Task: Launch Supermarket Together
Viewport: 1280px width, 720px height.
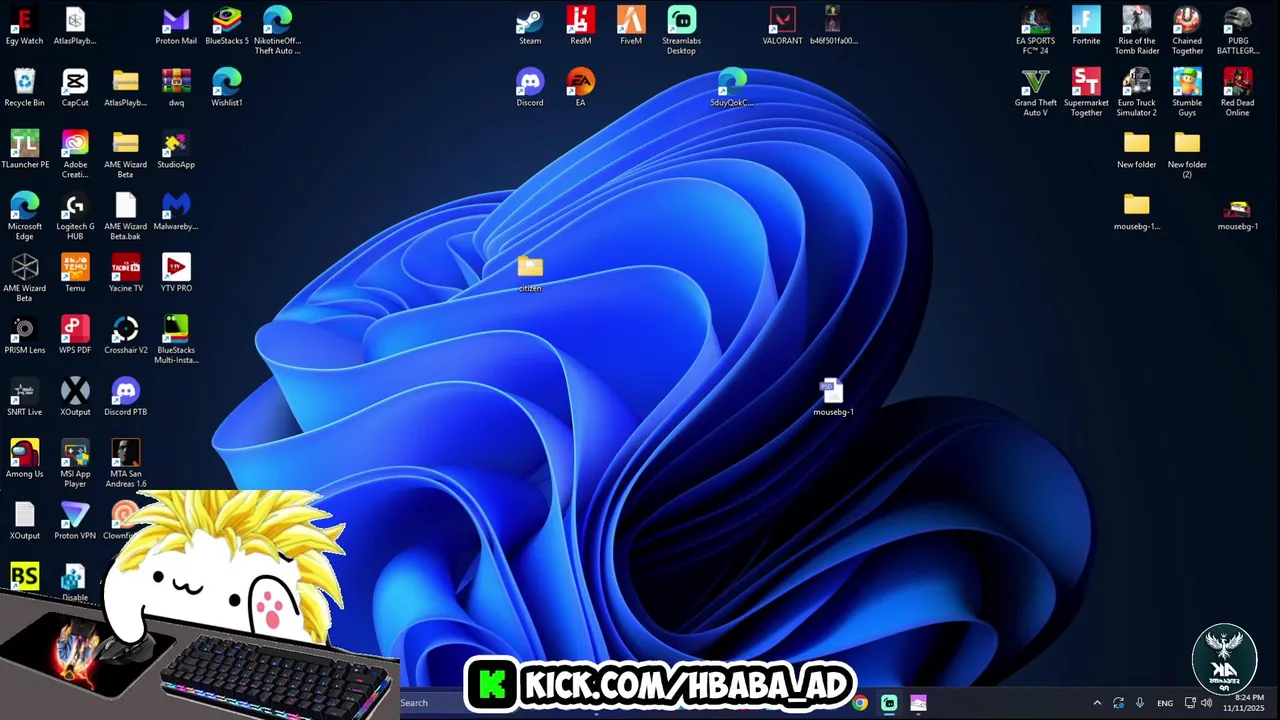Action: [x=1086, y=93]
